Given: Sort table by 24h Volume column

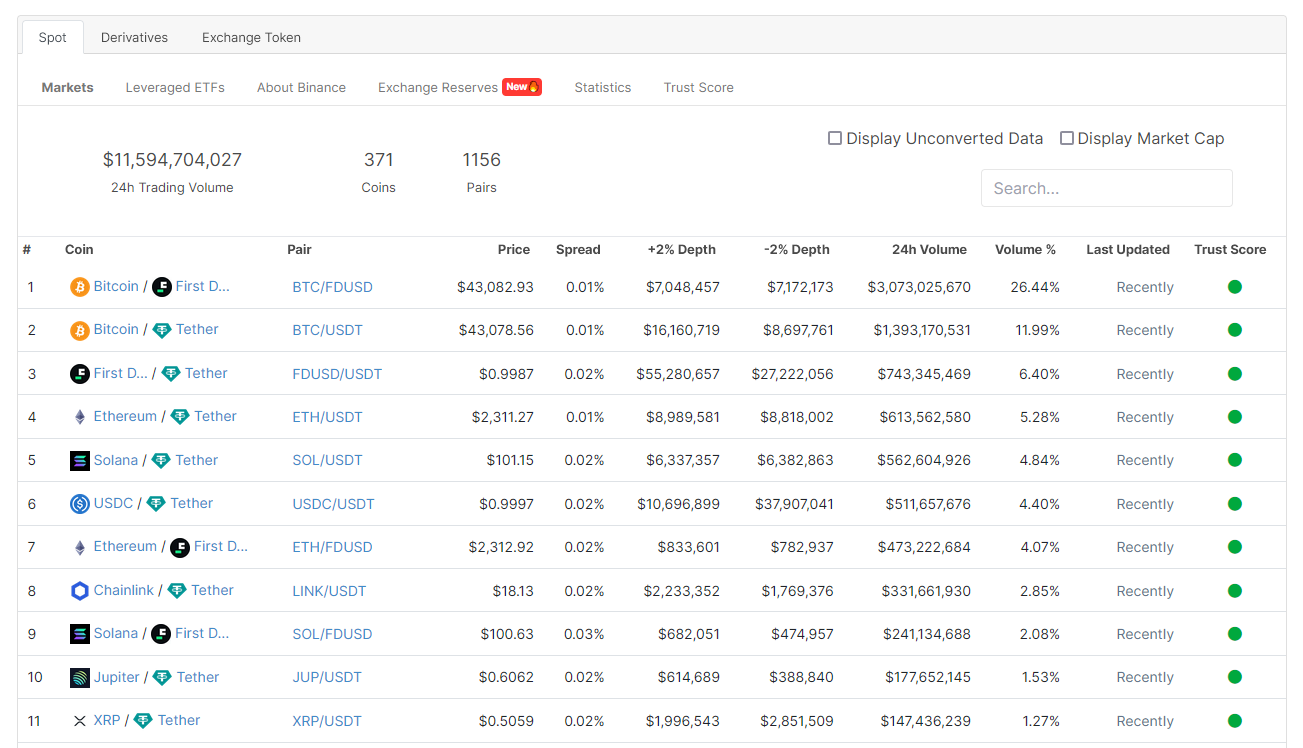Looking at the screenshot, I should 929,250.
